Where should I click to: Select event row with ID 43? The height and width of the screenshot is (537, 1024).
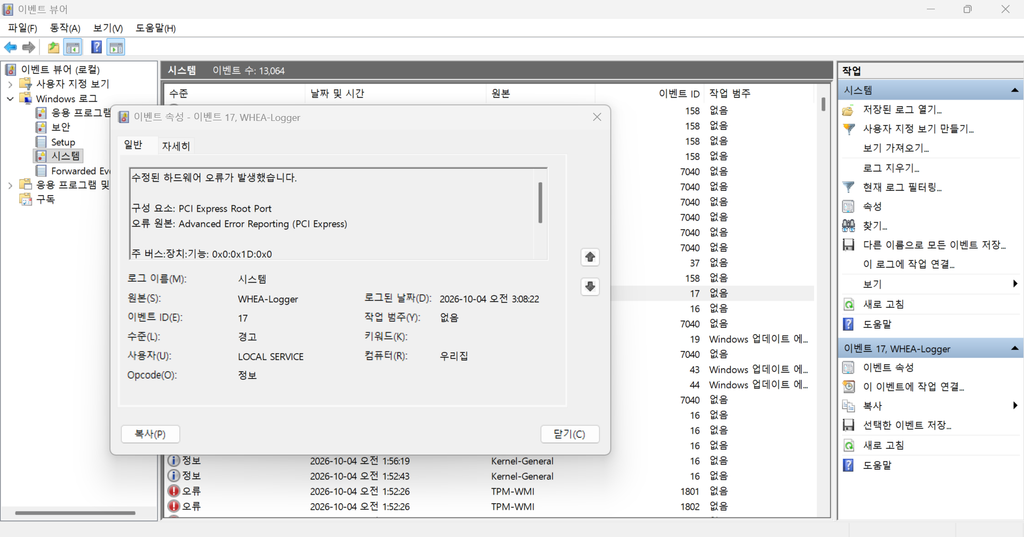click(x=712, y=370)
